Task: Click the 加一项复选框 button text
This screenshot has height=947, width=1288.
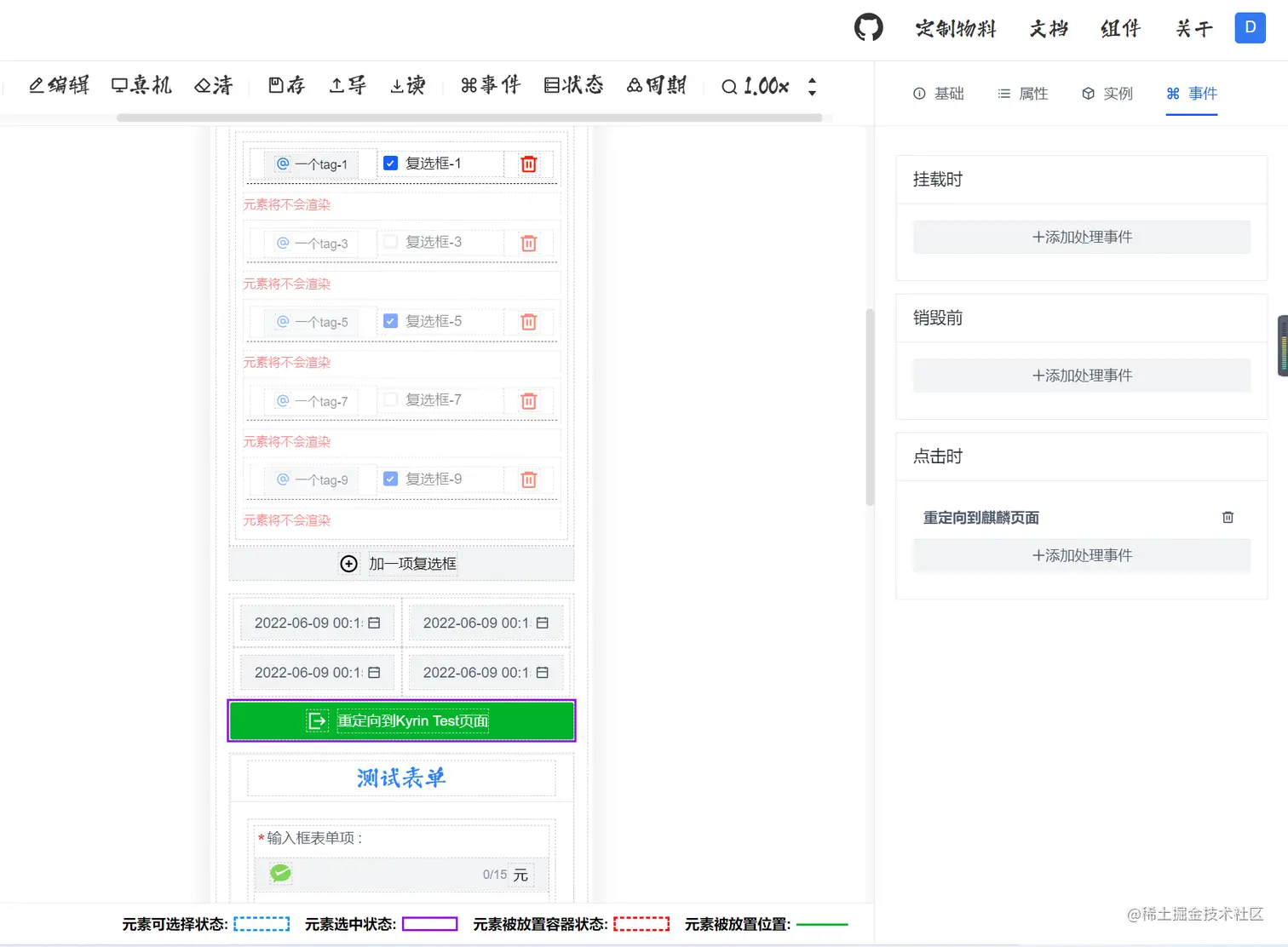Action: pos(412,564)
